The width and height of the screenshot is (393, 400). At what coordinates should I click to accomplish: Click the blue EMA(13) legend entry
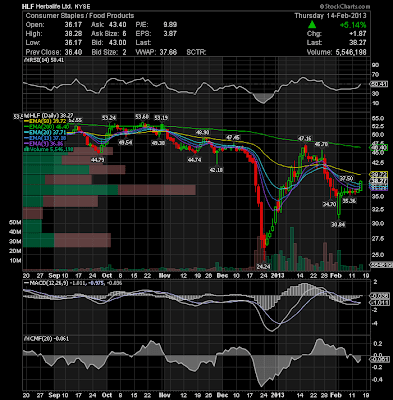click(x=46, y=138)
